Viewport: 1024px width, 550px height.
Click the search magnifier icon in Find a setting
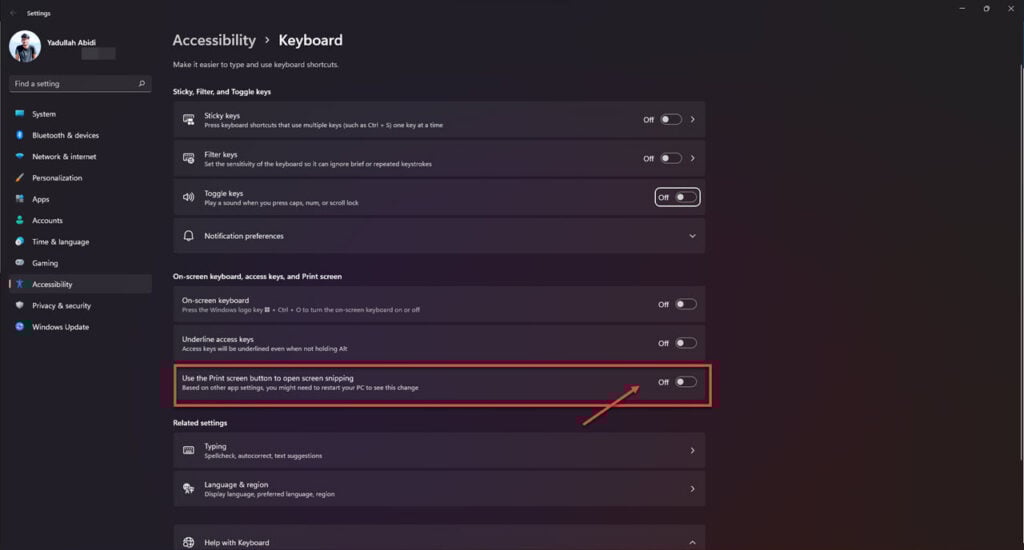pyautogui.click(x=142, y=84)
